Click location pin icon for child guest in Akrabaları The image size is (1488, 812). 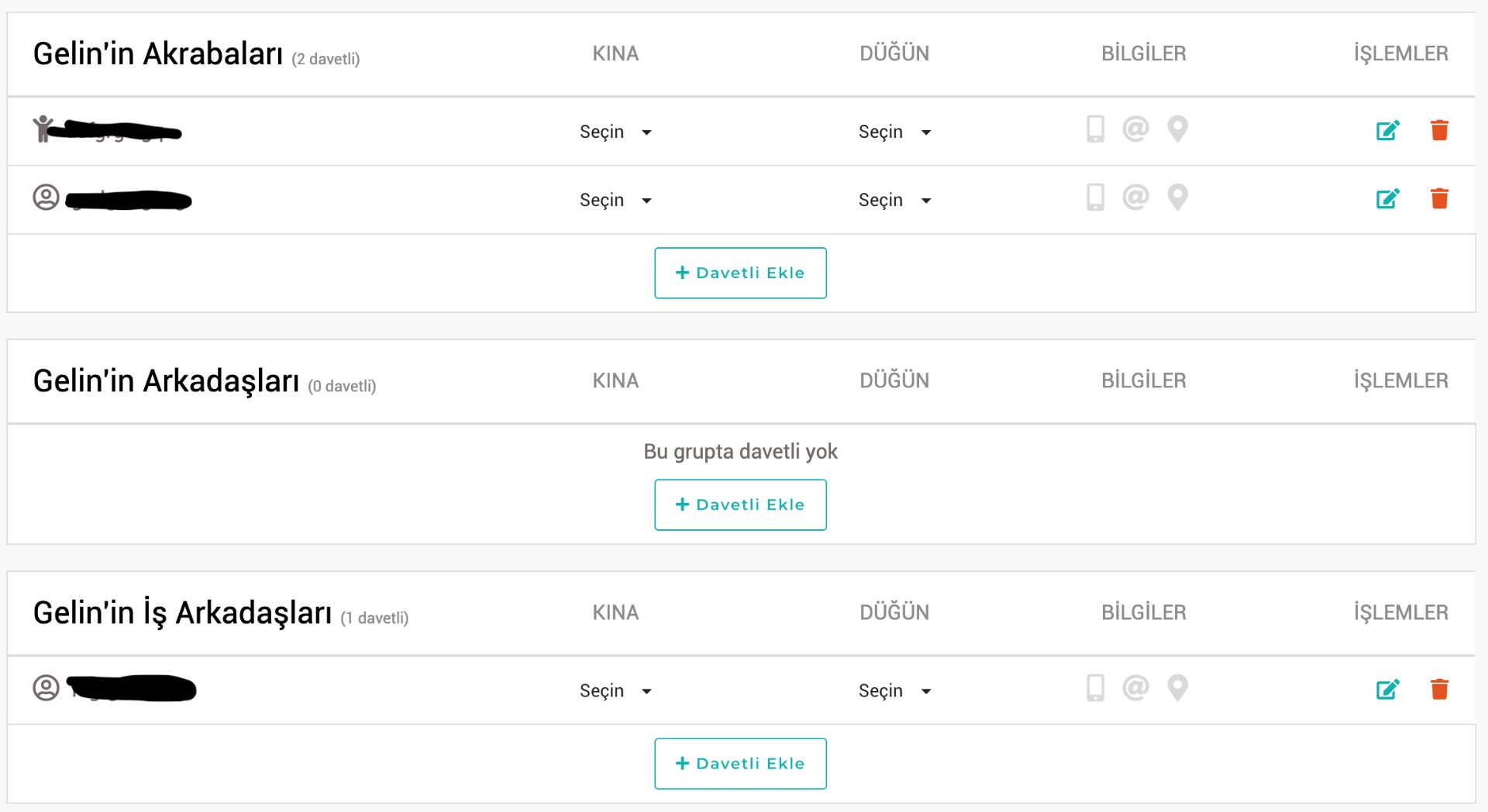1177,129
